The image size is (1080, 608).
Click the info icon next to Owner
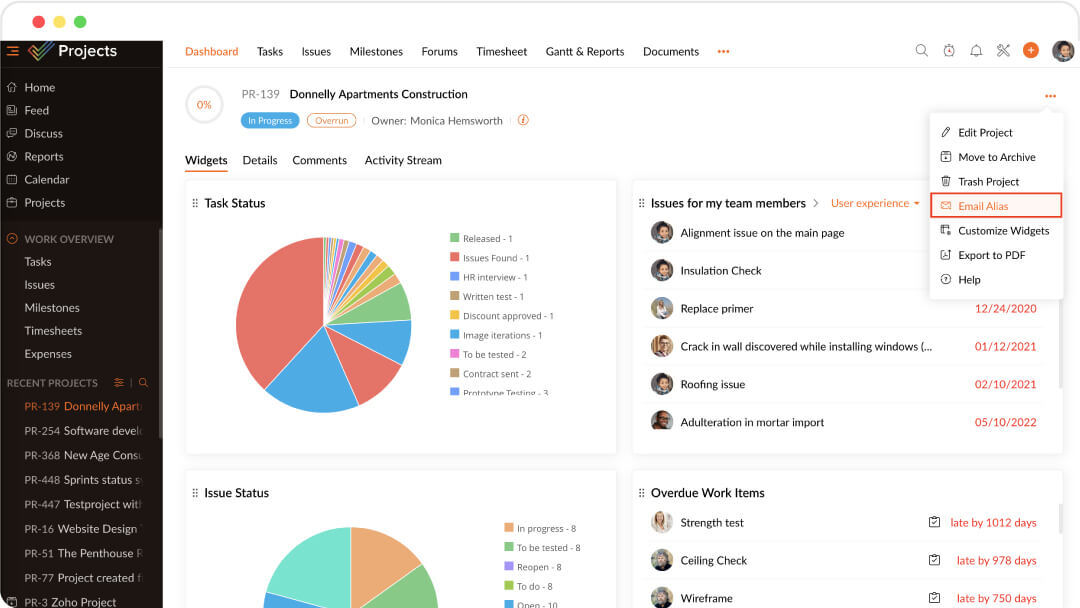click(x=523, y=119)
